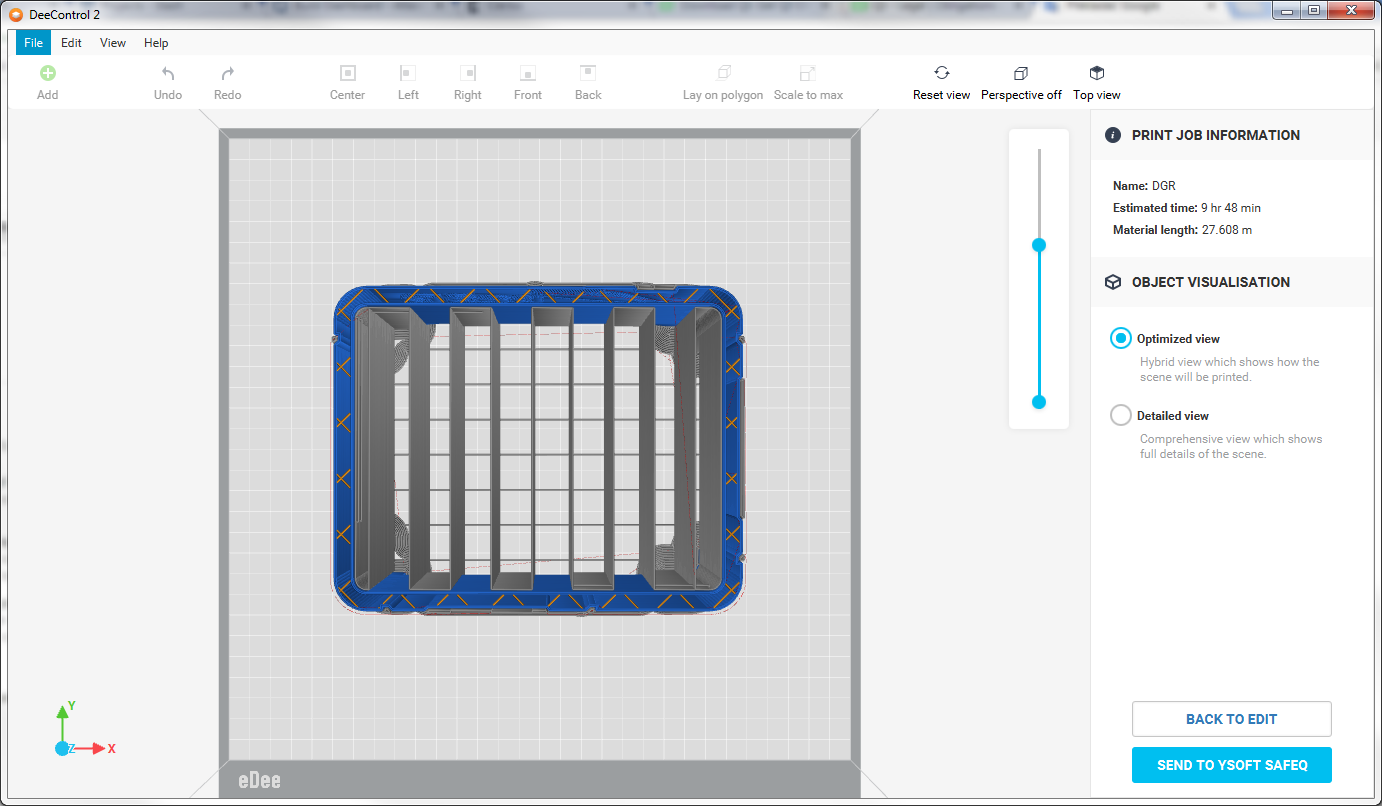Image resolution: width=1382 pixels, height=806 pixels.
Task: Click the Back to Edit button
Action: (x=1231, y=719)
